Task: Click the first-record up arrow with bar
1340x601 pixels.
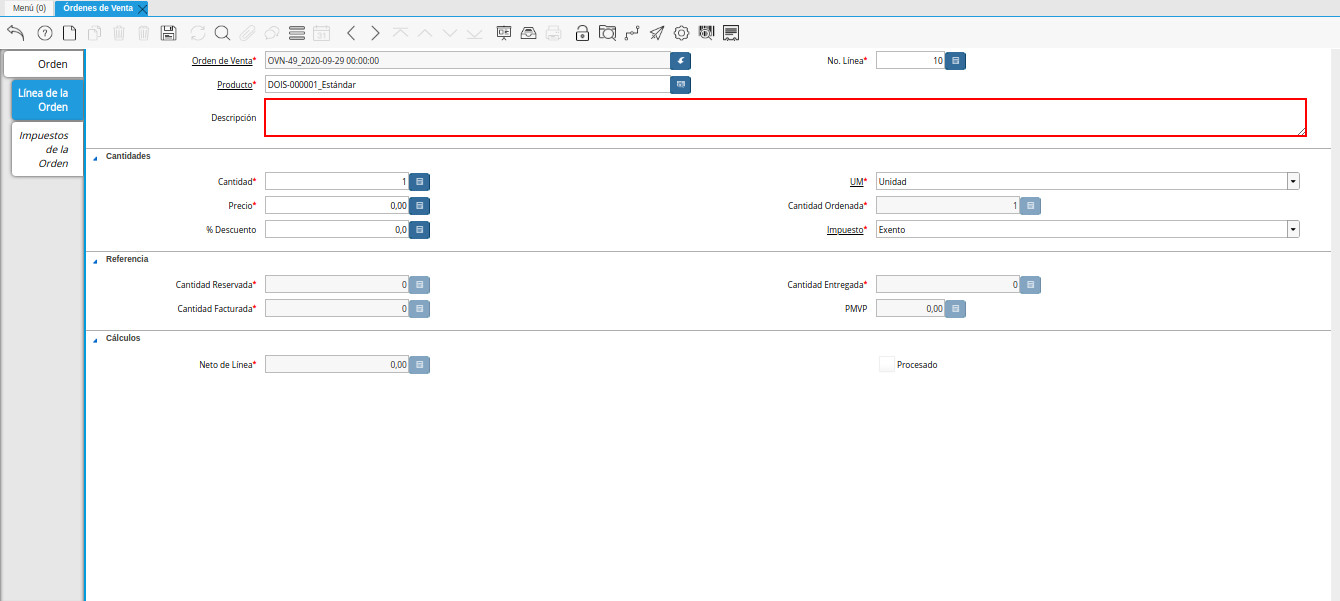Action: pyautogui.click(x=400, y=33)
